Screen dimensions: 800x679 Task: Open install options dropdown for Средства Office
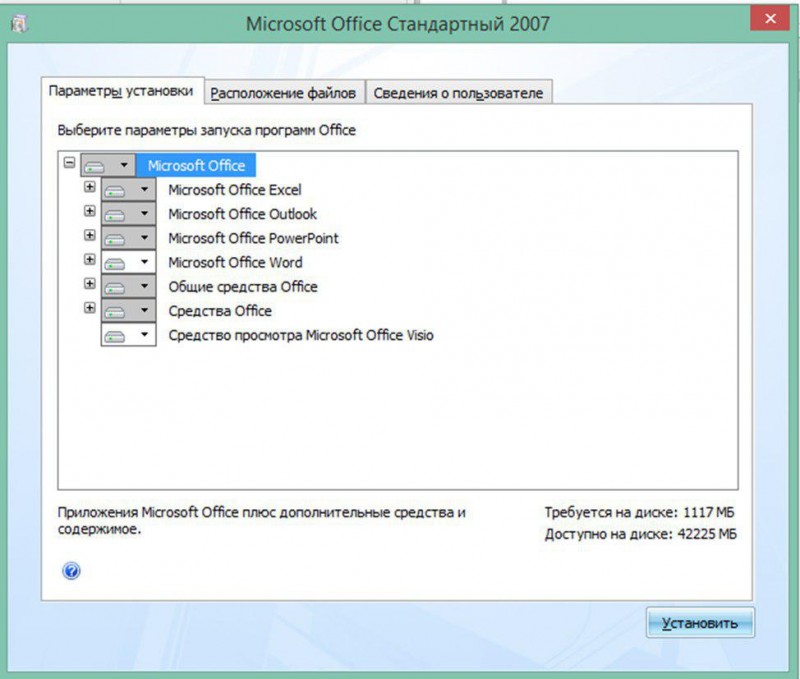click(129, 311)
